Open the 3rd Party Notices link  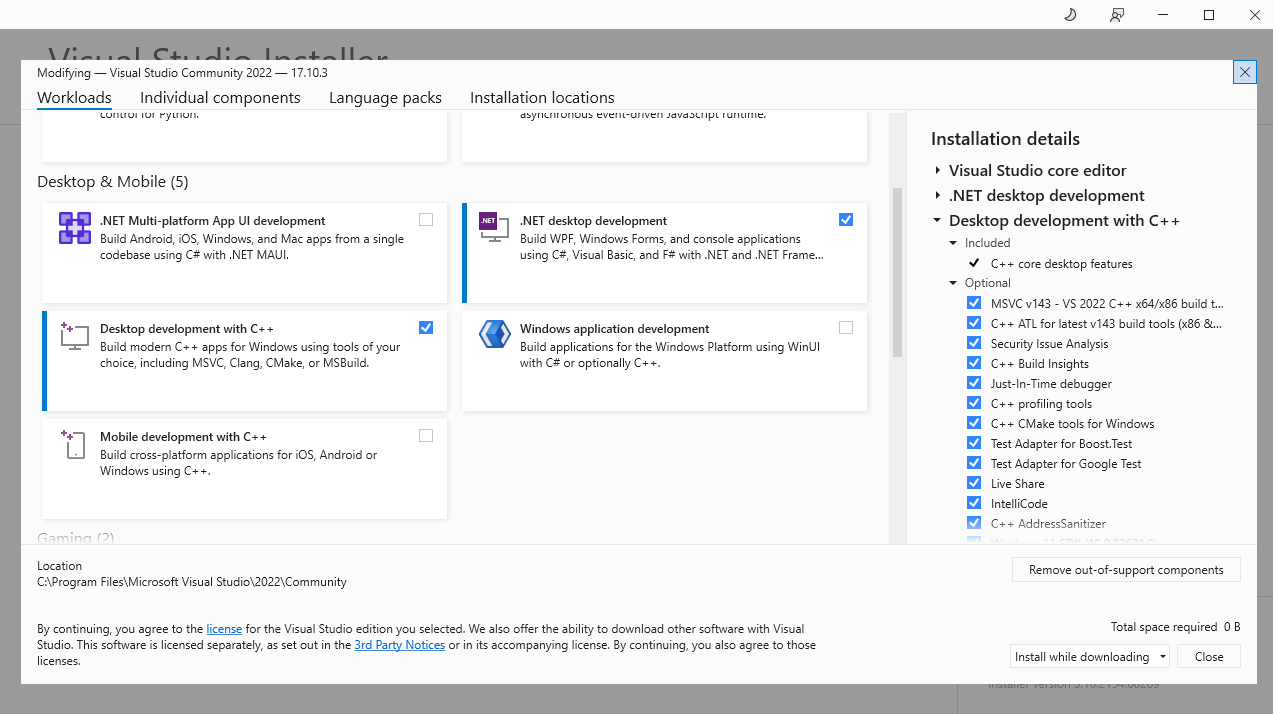coord(399,645)
